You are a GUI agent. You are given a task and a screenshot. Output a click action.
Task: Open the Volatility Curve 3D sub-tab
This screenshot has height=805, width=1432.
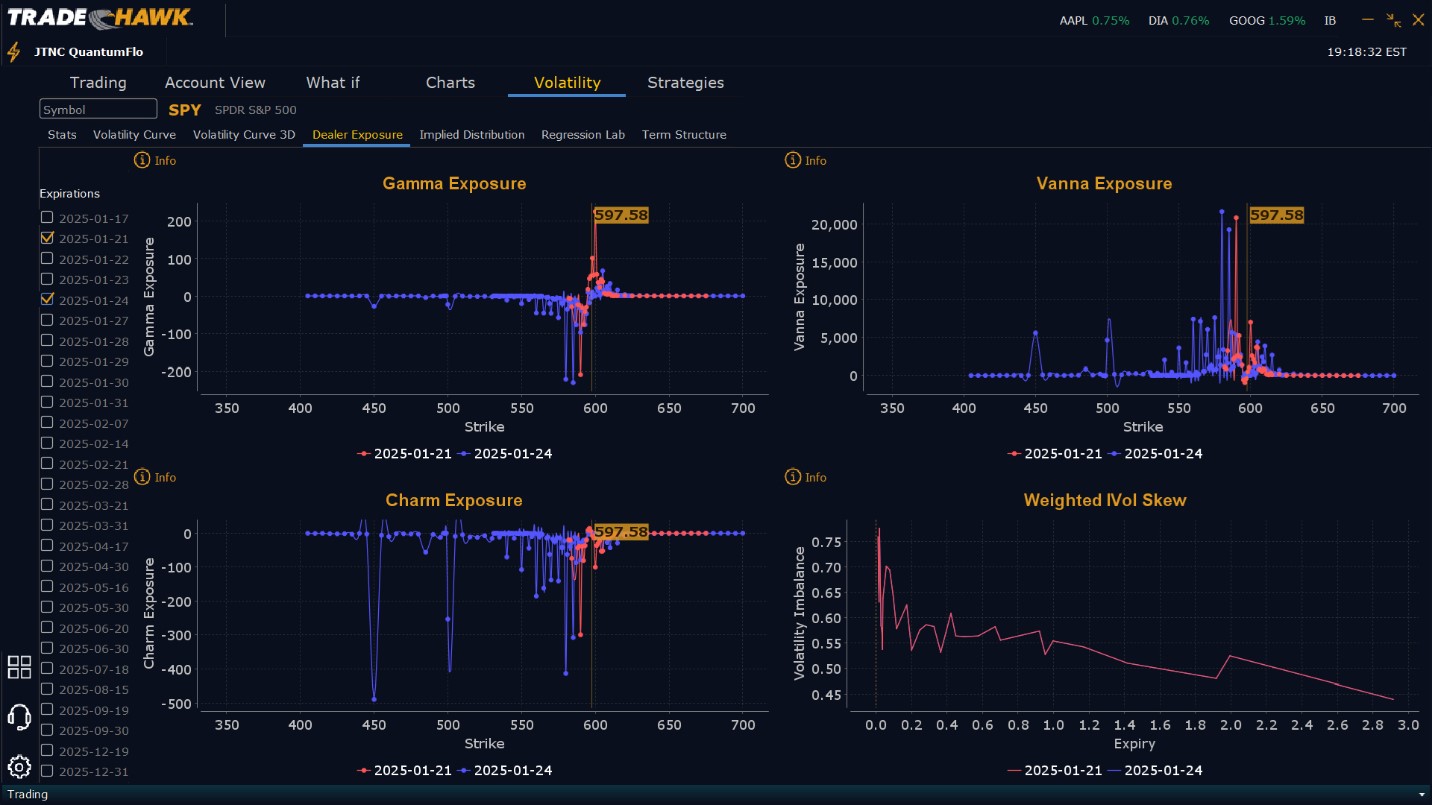point(244,135)
